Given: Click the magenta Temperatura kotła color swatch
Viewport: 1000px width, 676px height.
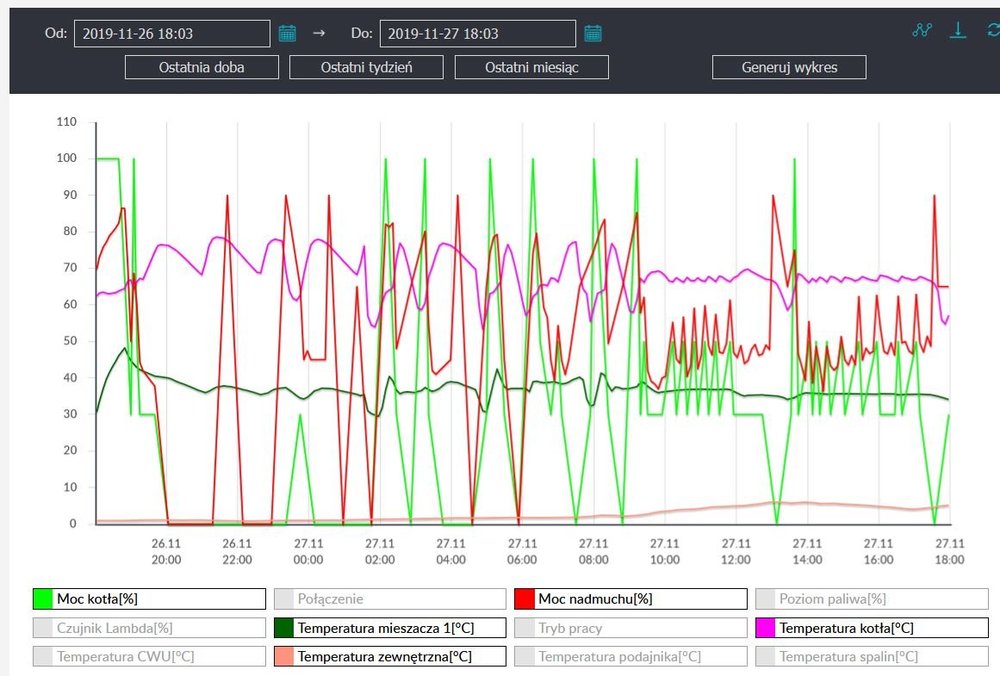Looking at the screenshot, I should tap(765, 628).
